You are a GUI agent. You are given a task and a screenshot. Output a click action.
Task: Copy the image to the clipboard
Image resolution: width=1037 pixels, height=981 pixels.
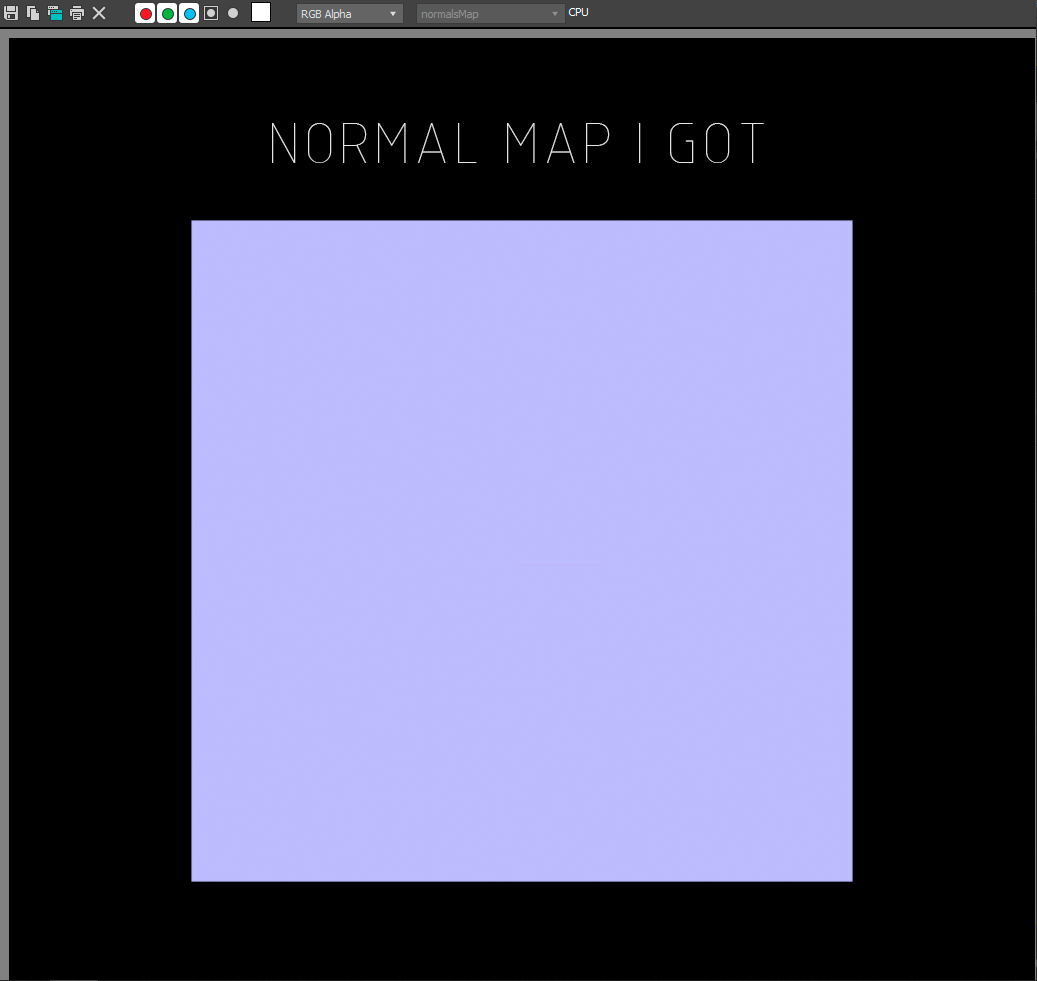click(33, 13)
